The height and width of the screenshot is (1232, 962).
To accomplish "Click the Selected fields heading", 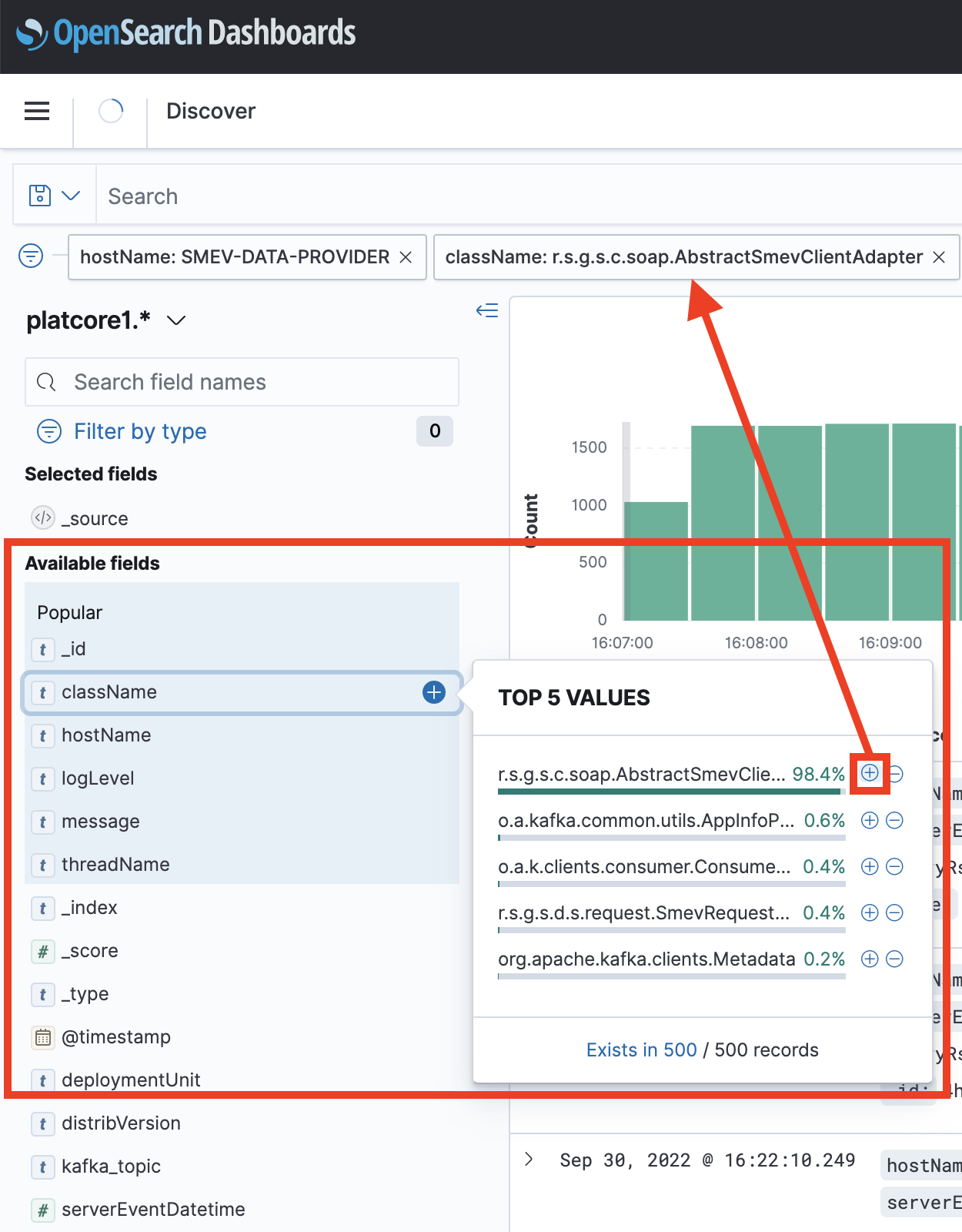I will (x=91, y=474).
